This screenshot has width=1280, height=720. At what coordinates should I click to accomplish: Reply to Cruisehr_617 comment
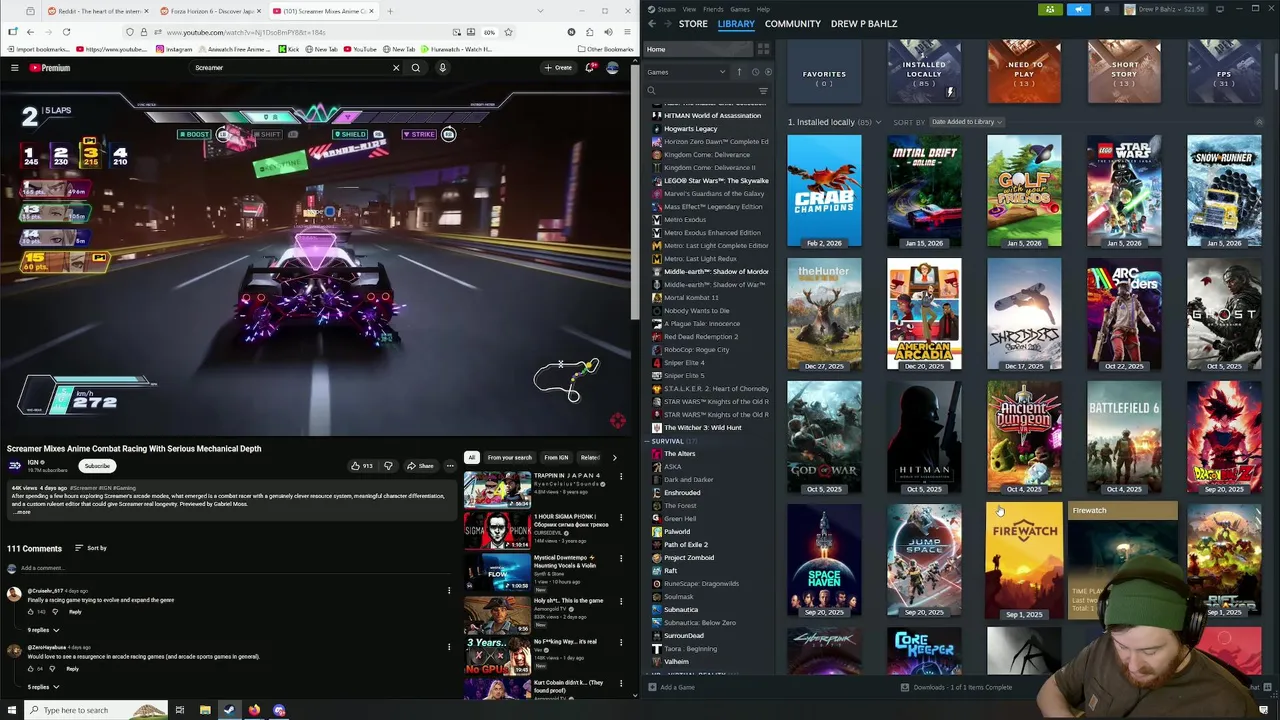pos(75,611)
